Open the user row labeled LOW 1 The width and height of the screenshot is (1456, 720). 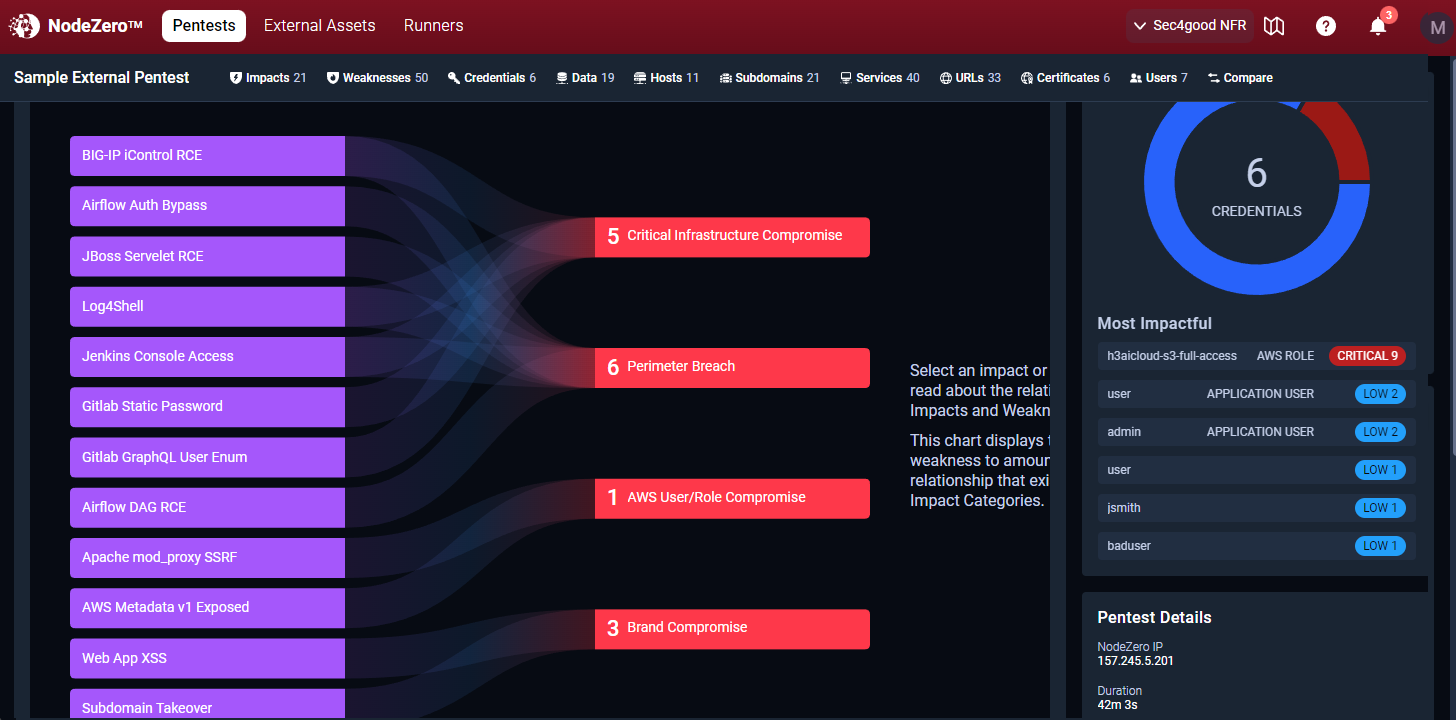[x=1256, y=470]
